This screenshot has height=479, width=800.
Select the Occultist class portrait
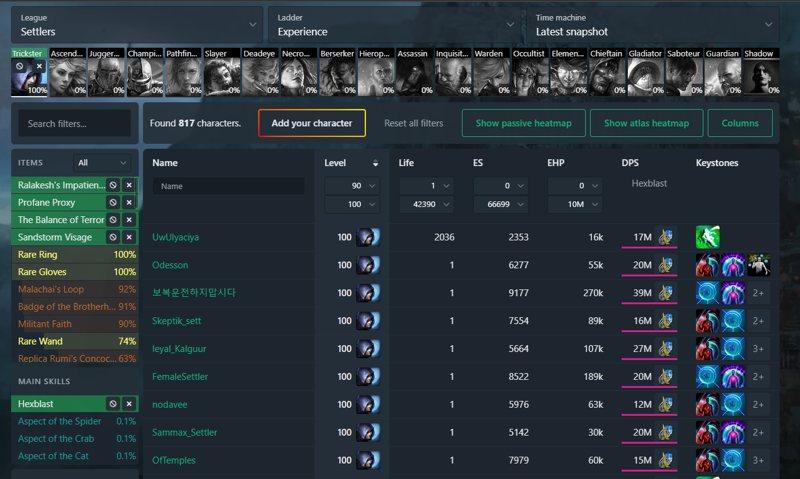530,72
